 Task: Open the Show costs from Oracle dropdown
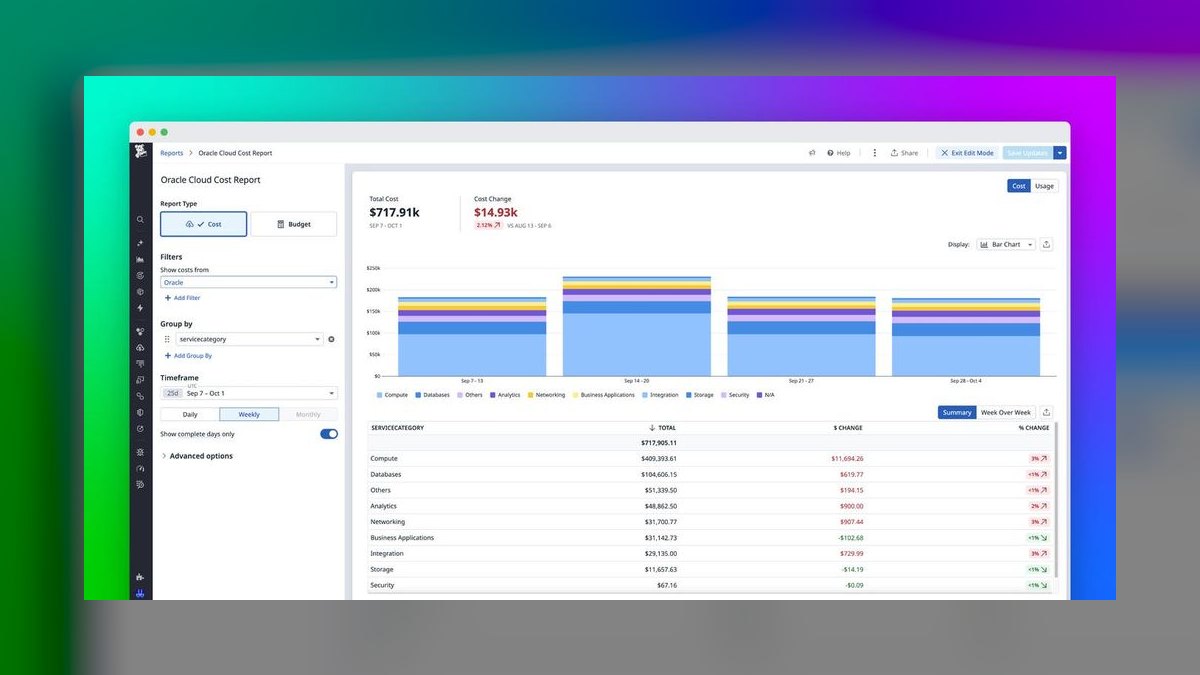coord(248,282)
